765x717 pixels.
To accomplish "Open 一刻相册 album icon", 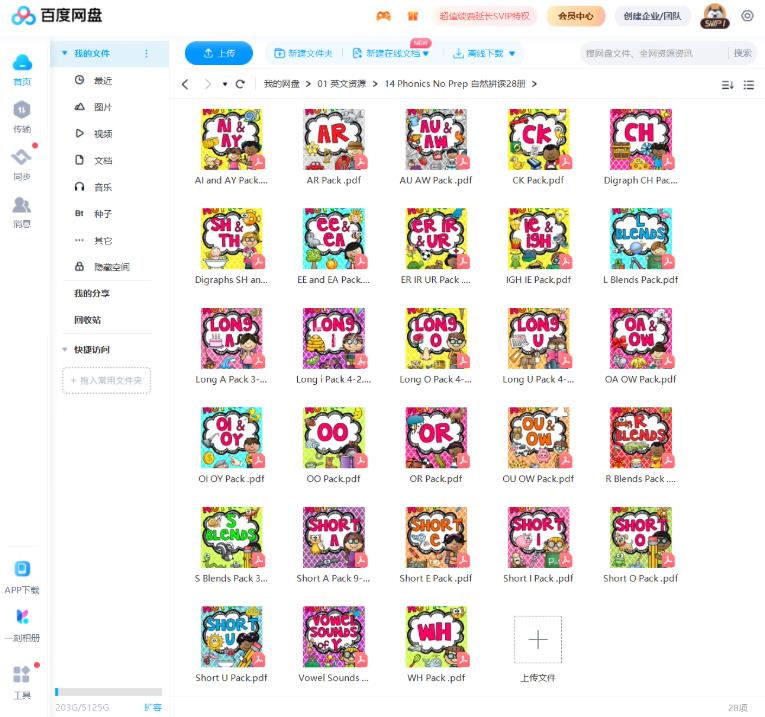I will pyautogui.click(x=22, y=617).
